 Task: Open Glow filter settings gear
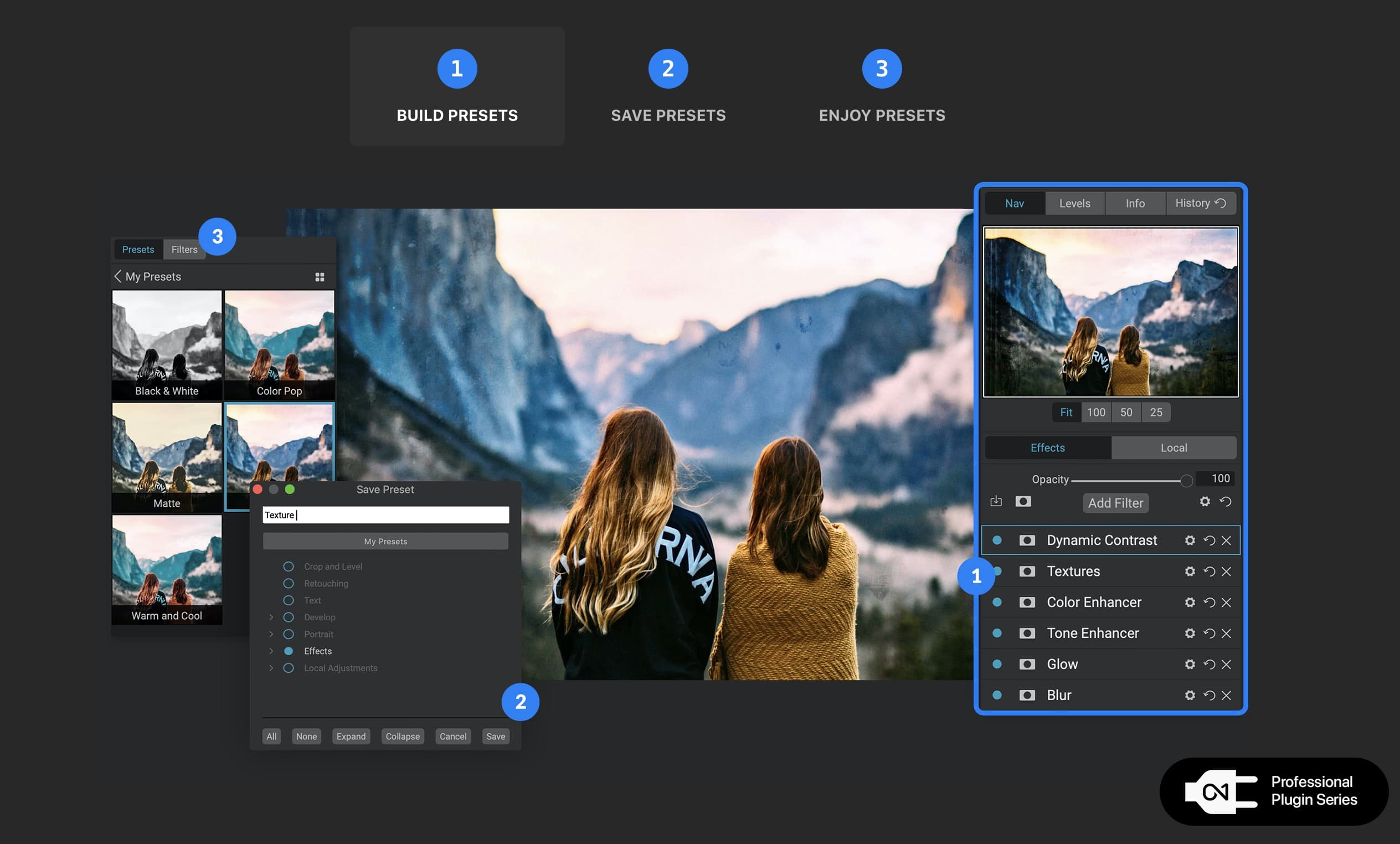pos(1189,664)
